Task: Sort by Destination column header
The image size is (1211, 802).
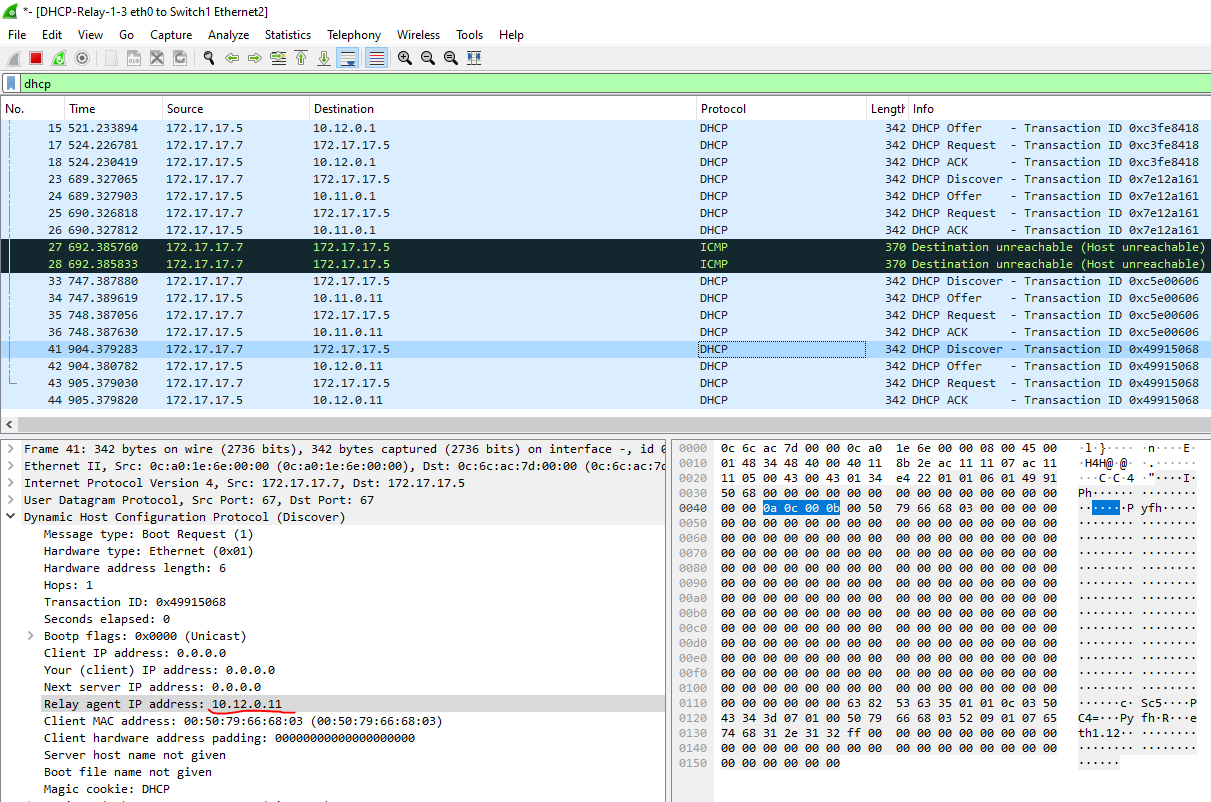Action: pos(344,109)
